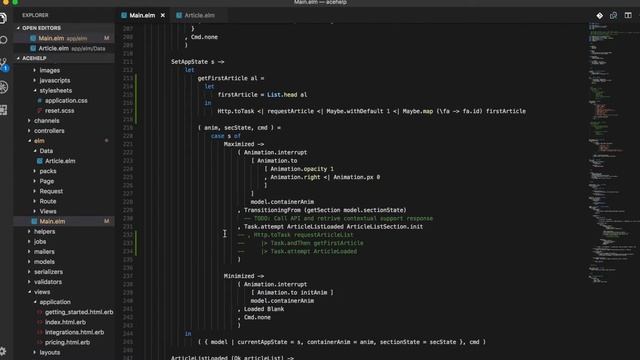This screenshot has width=640, height=360.
Task: Open the Extensions view in activity bar
Action: tap(4, 110)
